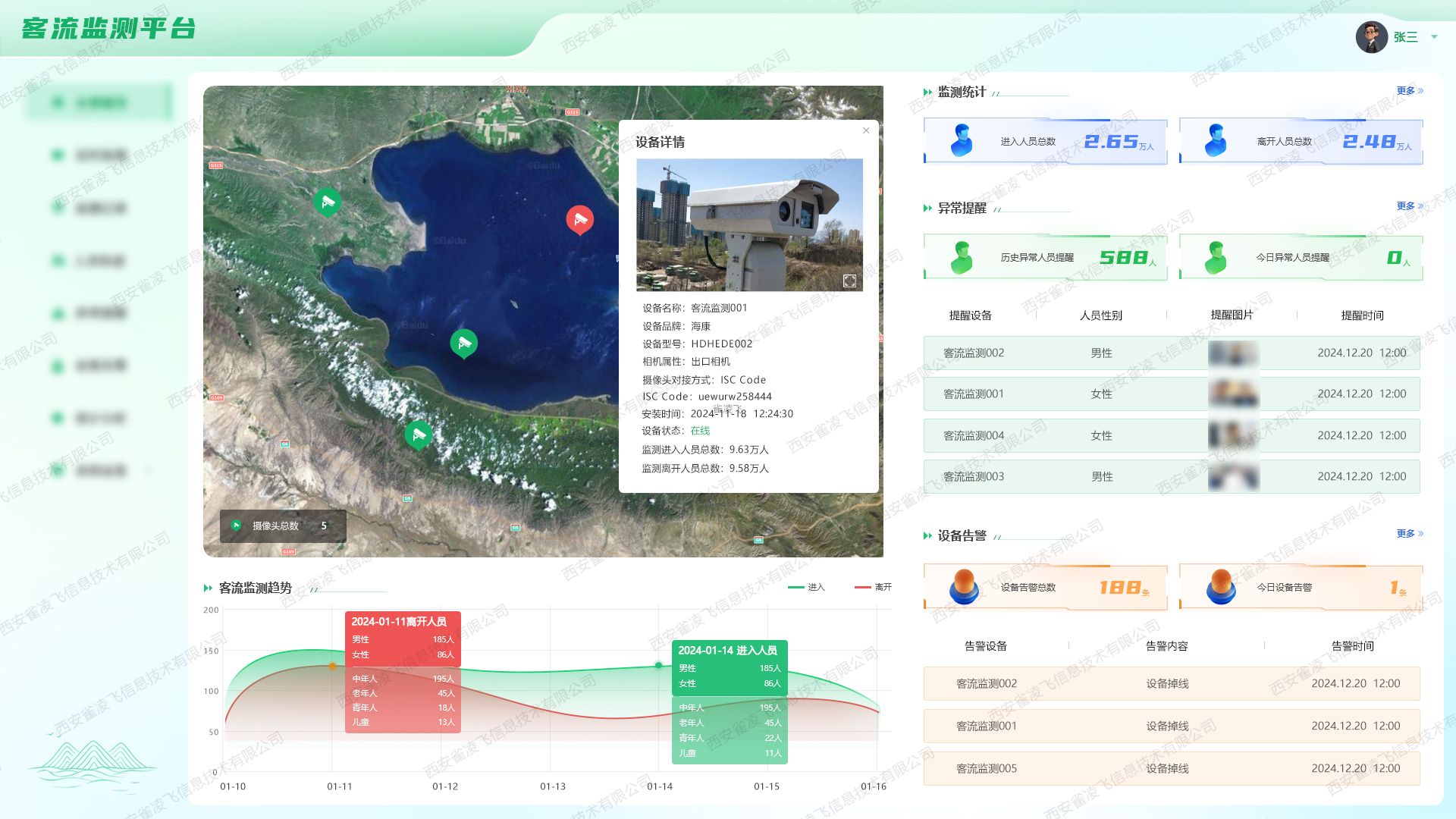Expand device photo with fullscreen icon
The height and width of the screenshot is (819, 1456).
[x=849, y=281]
